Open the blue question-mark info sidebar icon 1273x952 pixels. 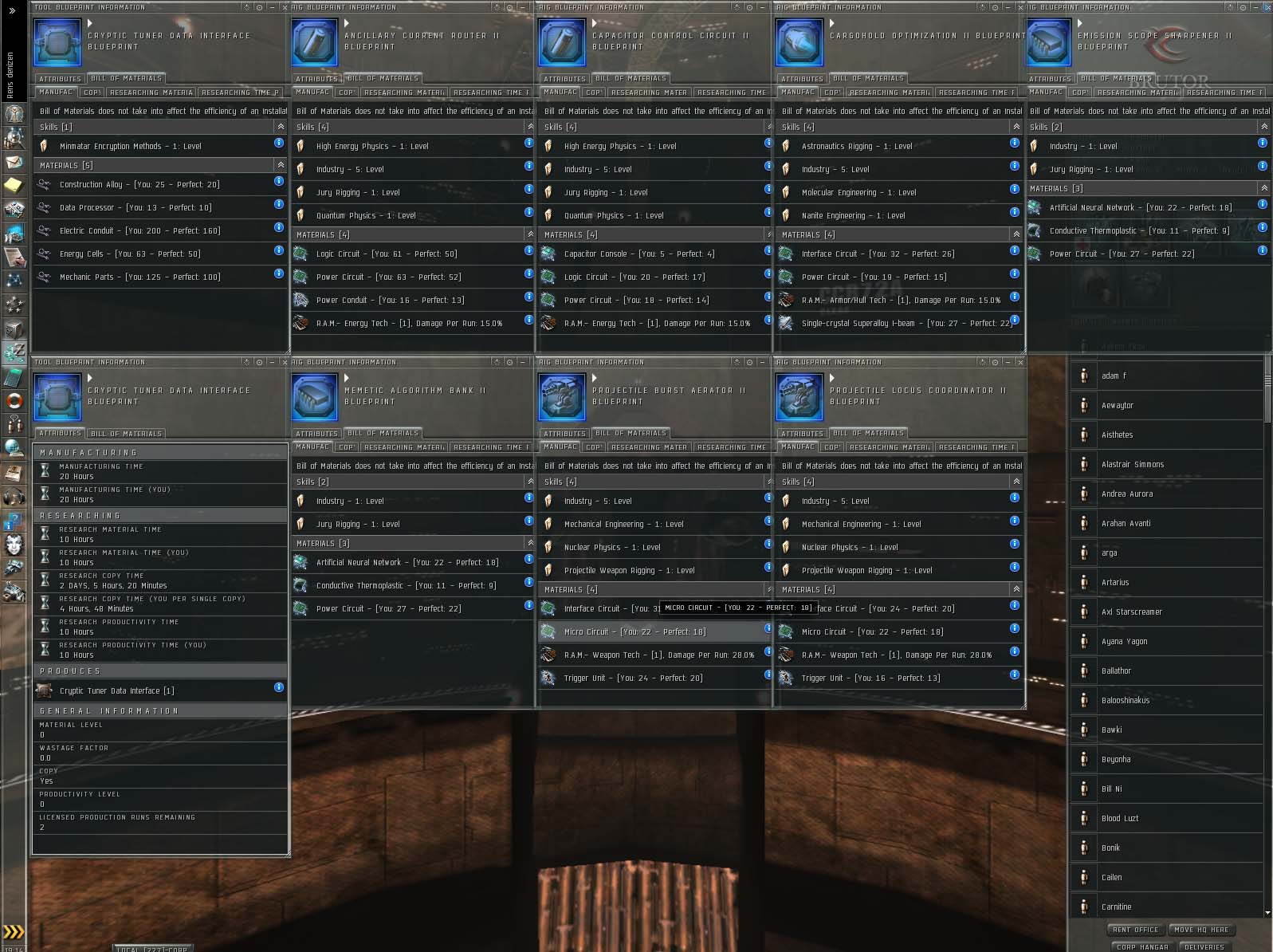click(14, 522)
